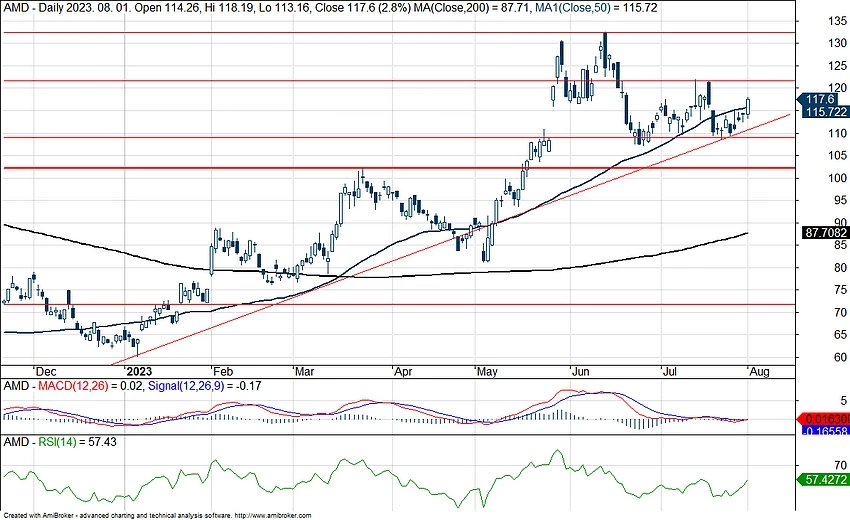850x520 pixels.
Task: Click the 130 price axis label
Action: [x=838, y=43]
